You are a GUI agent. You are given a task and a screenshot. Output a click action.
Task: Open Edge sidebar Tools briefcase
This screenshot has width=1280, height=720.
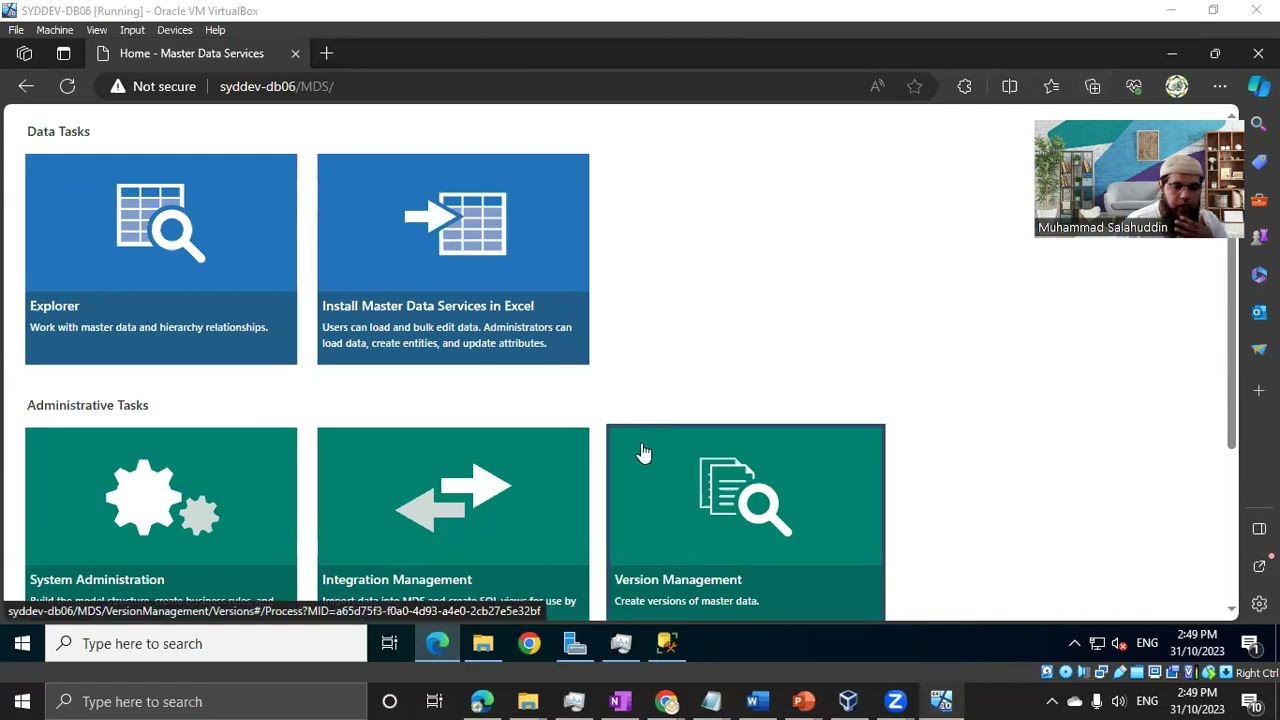[1259, 199]
